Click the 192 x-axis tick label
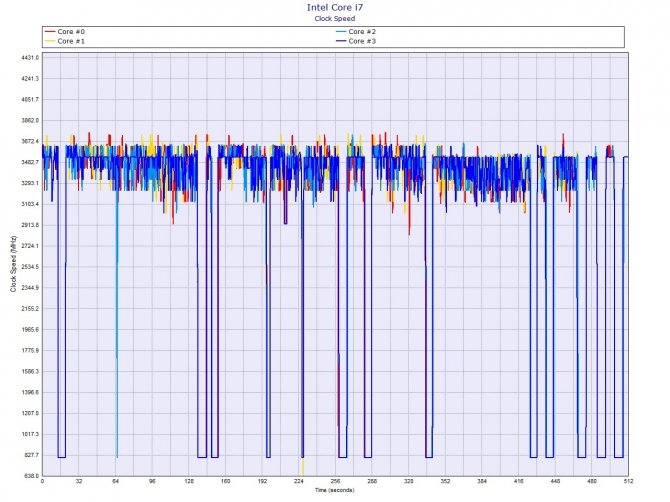 click(262, 481)
